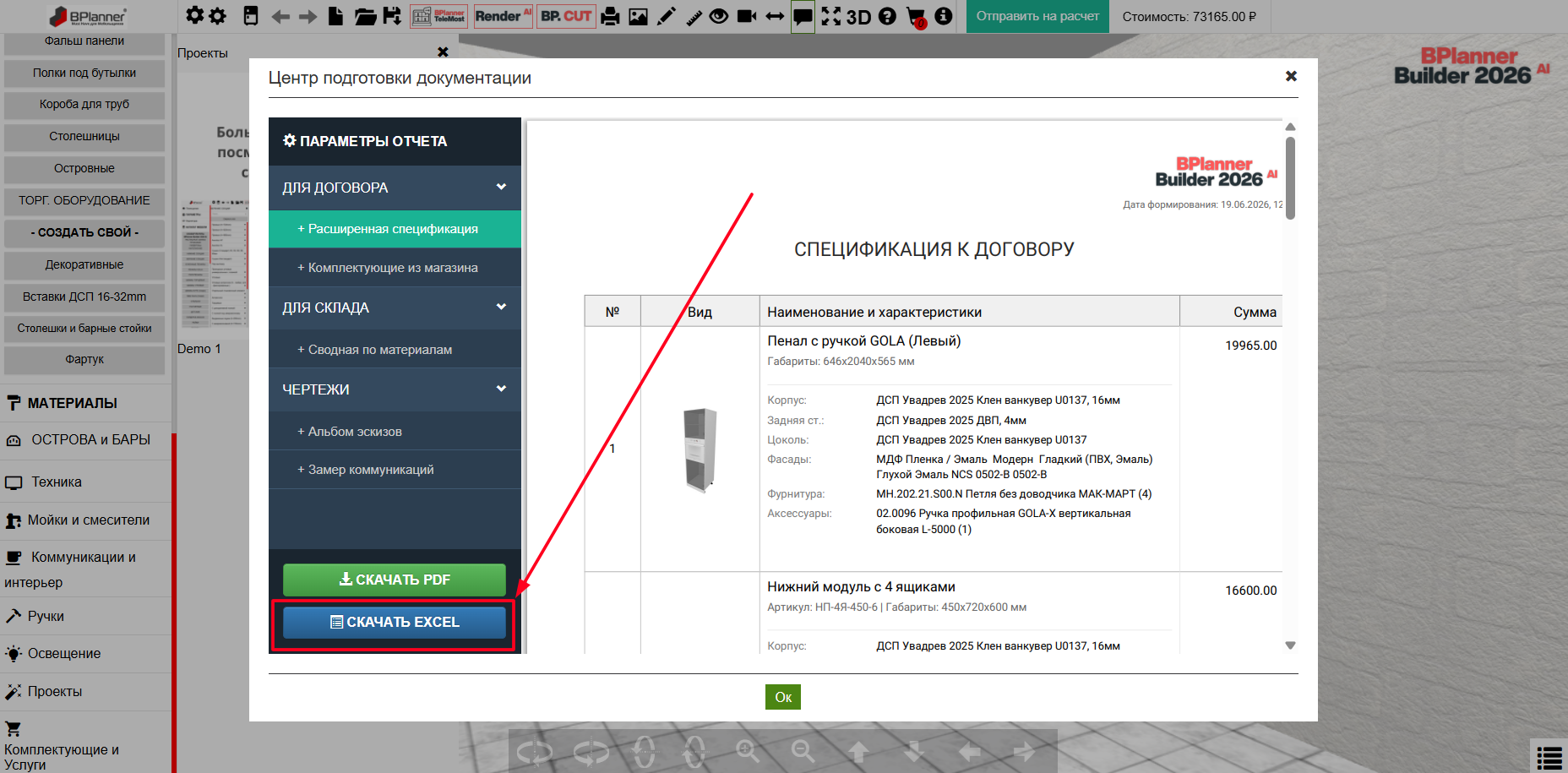Toggle fullscreen mode icon
This screenshot has width=1568, height=773.
pos(831,16)
